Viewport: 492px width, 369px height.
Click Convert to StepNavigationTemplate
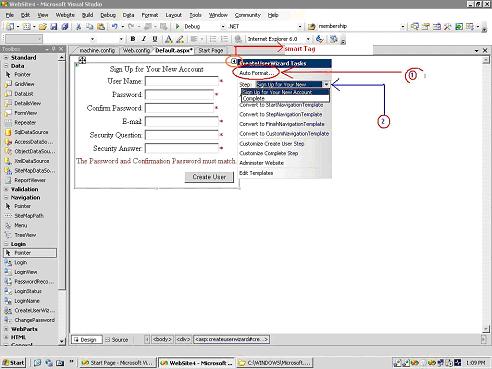281,114
